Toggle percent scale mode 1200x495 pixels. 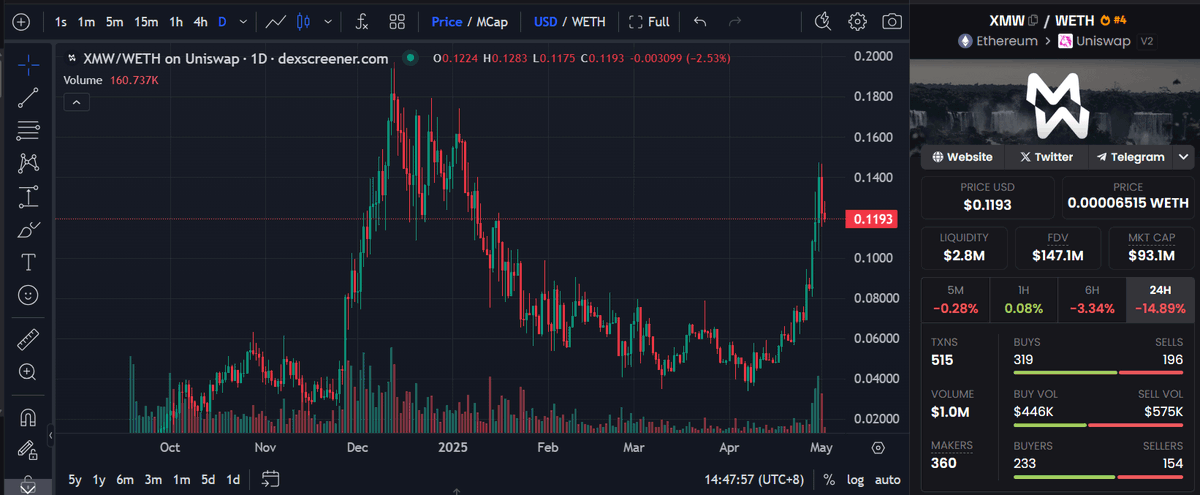tap(829, 479)
